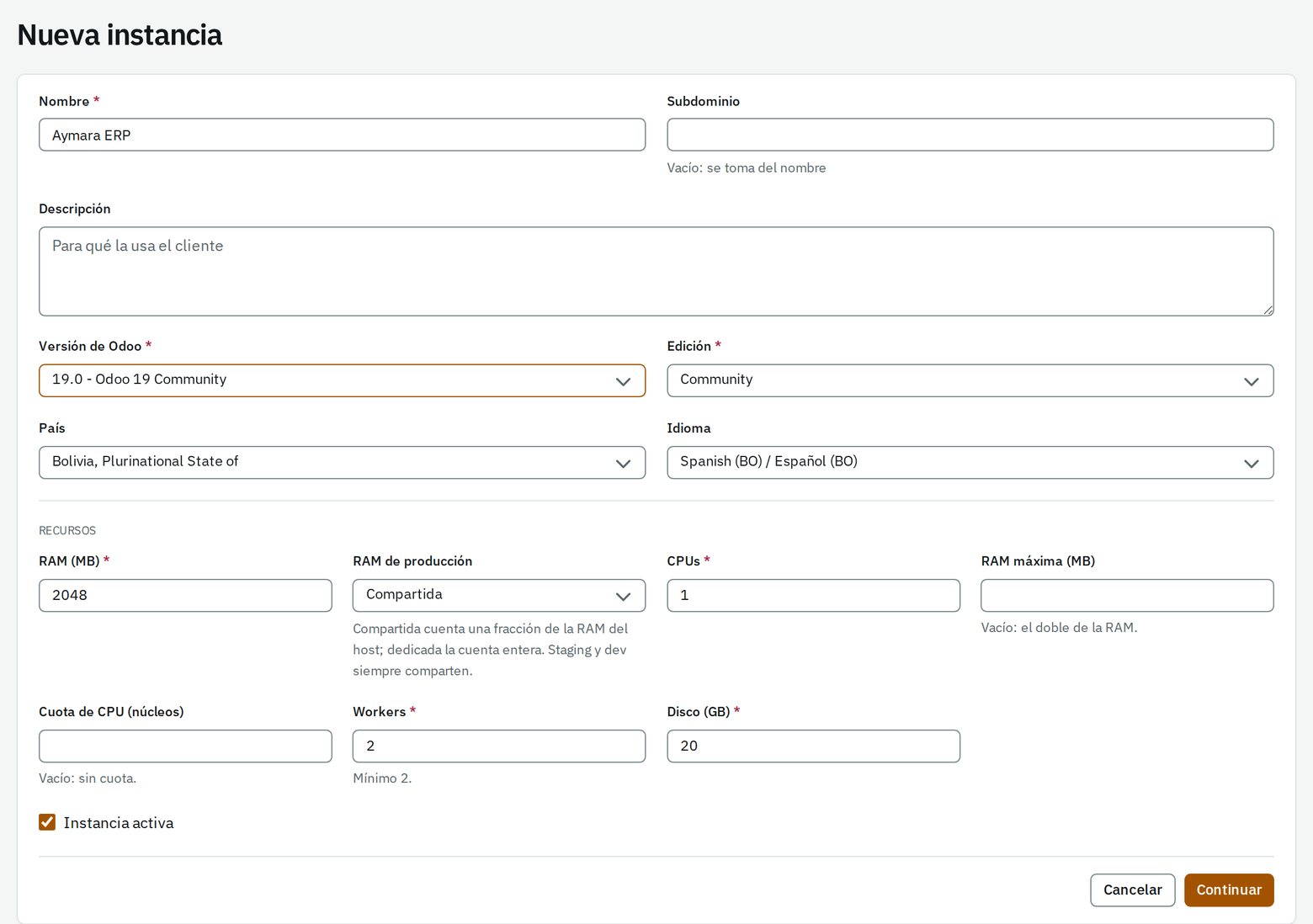Select the RAM (MB) field showing 2048
This screenshot has width=1313, height=924.
coord(185,595)
